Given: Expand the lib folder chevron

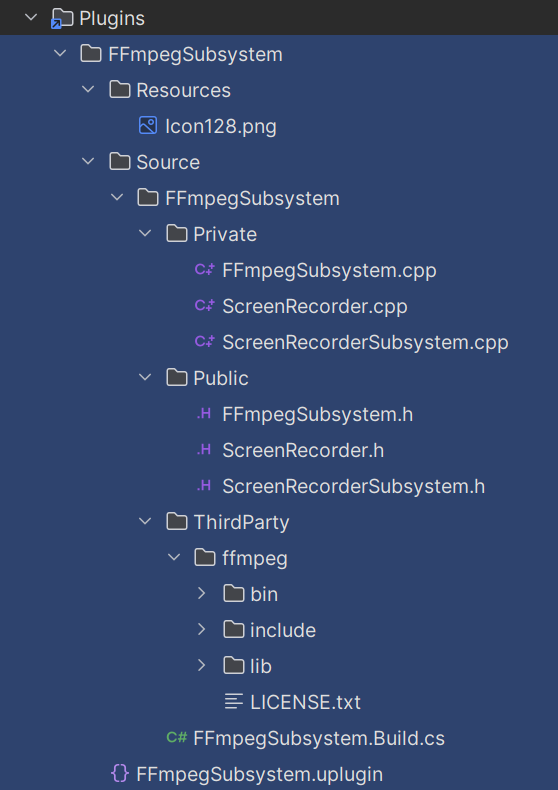Looking at the screenshot, I should click(202, 666).
